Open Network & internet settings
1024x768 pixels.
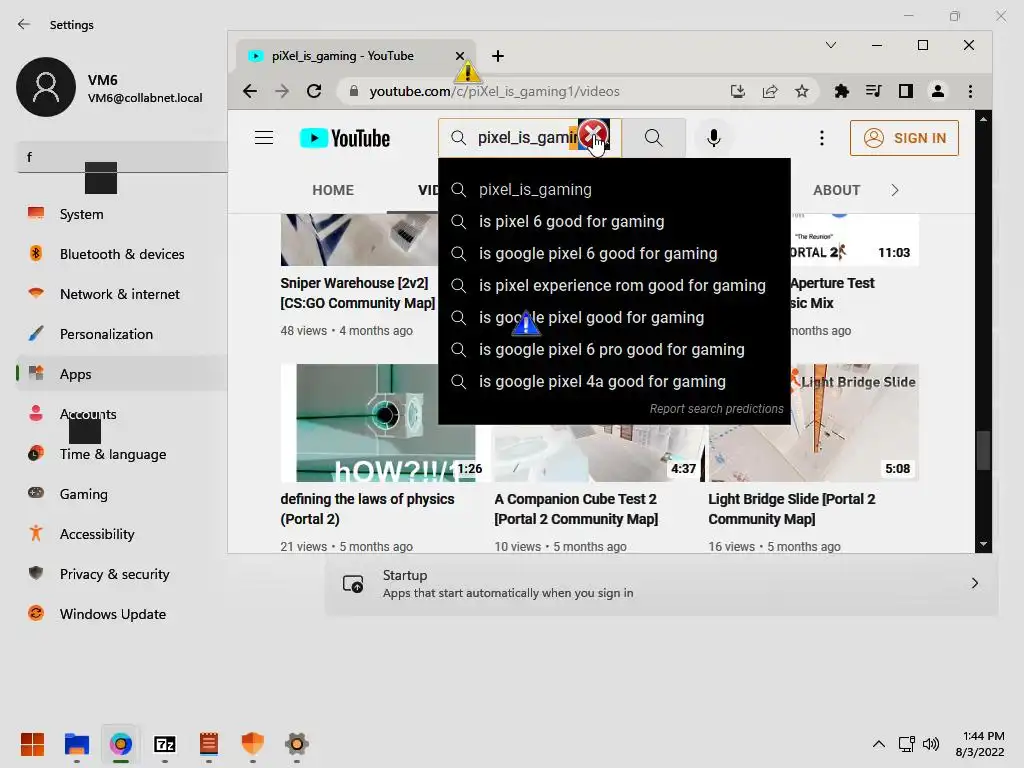click(x=121, y=294)
